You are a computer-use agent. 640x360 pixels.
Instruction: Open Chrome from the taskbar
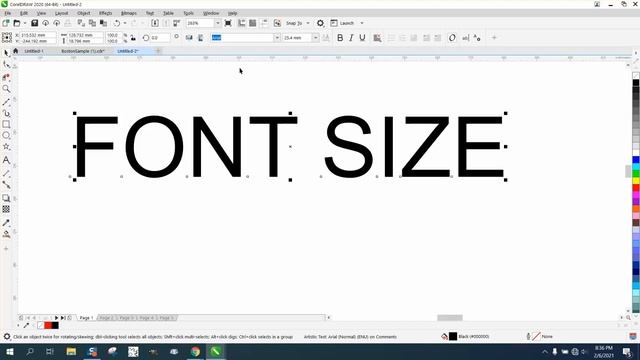coord(195,351)
